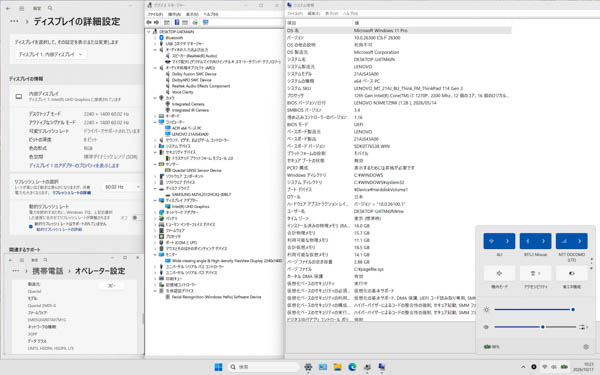Screen dimensions: 600x375
Task: Select the Integrated Camera device icon
Action: click(x=168, y=104)
